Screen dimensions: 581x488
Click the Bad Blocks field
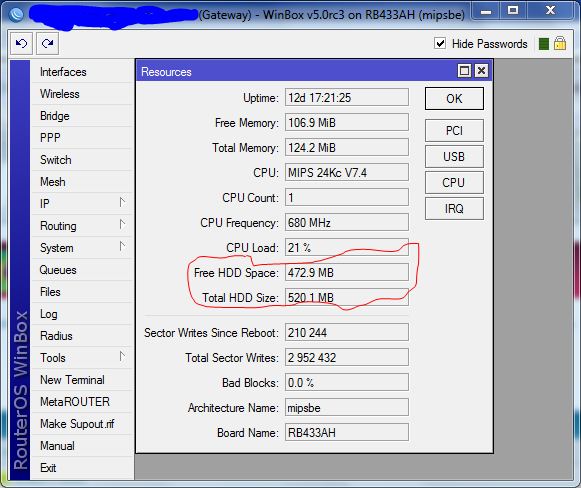tap(347, 382)
